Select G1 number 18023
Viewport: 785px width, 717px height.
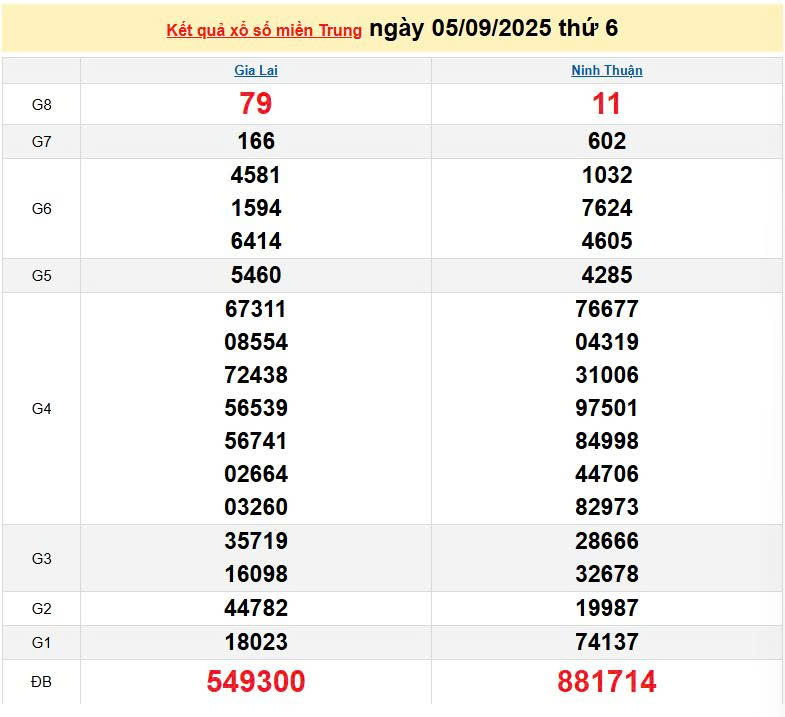[256, 642]
